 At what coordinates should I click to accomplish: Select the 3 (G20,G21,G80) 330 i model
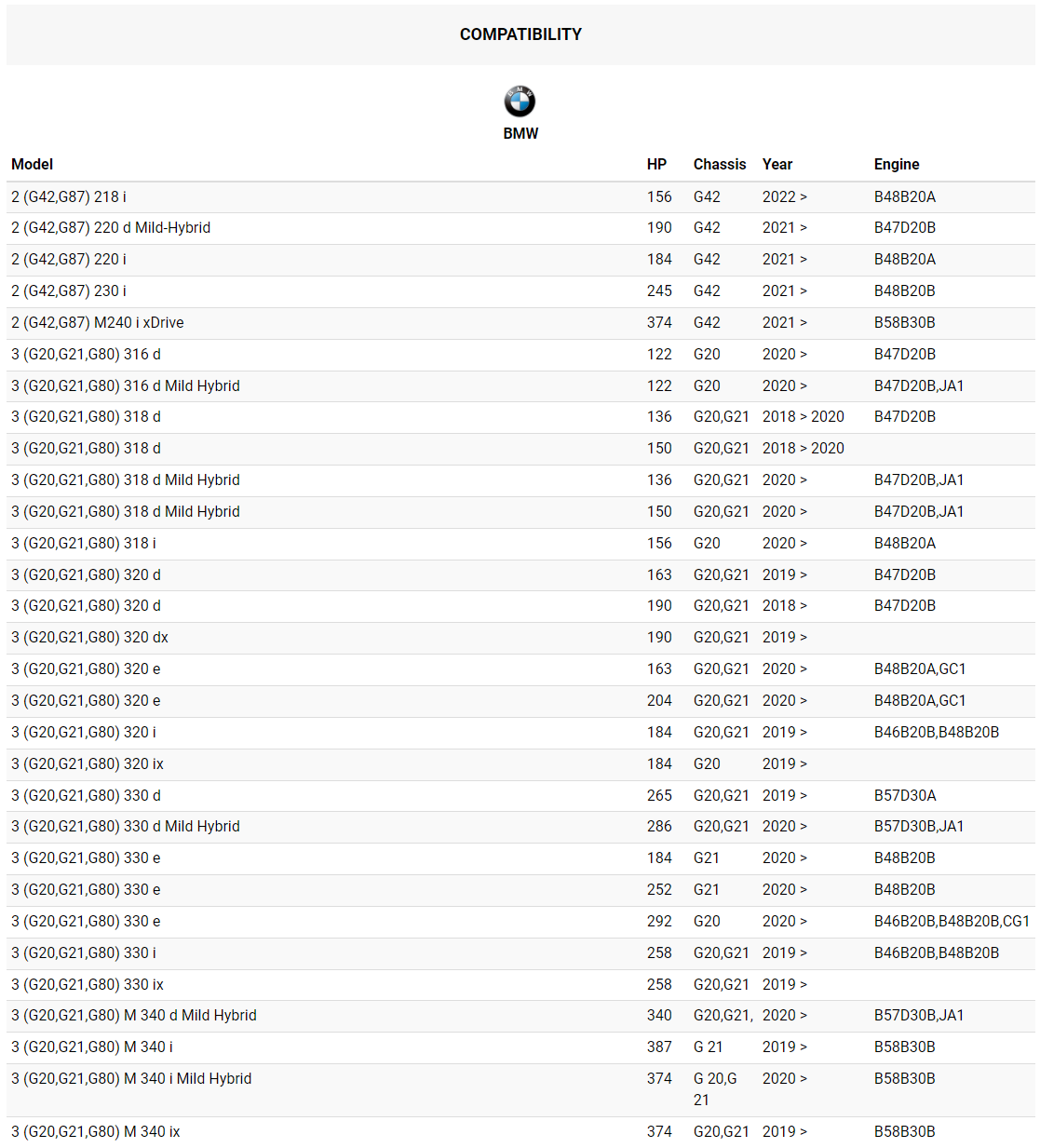tap(84, 952)
